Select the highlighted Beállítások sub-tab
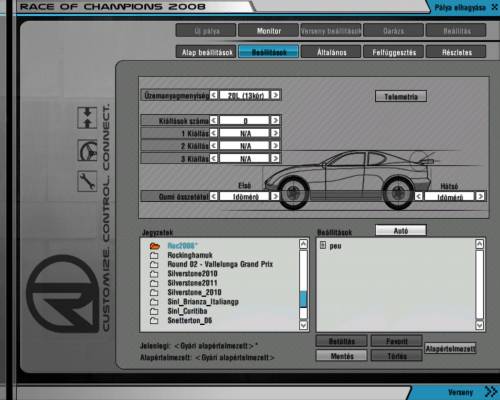The image size is (500, 400). coord(269,52)
